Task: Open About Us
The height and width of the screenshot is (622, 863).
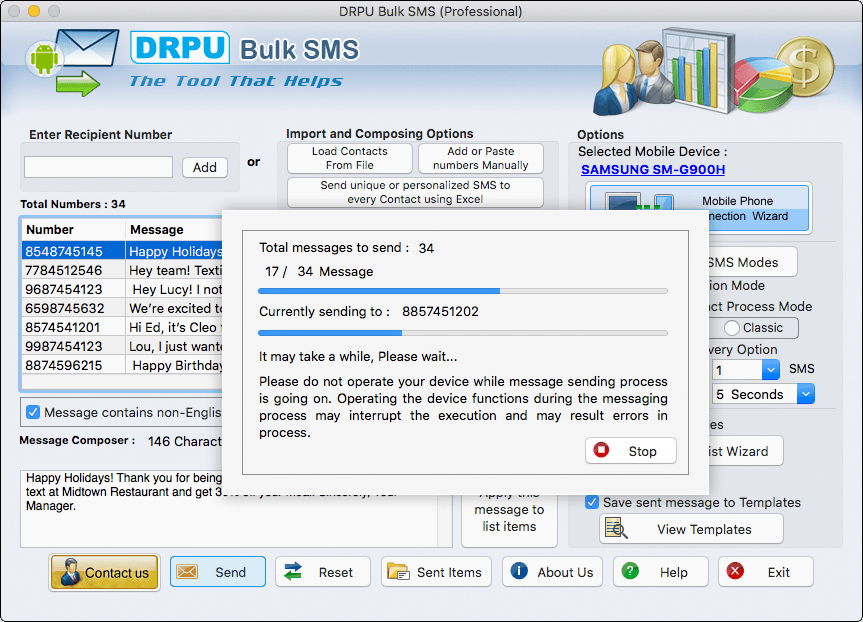Action: click(x=552, y=572)
